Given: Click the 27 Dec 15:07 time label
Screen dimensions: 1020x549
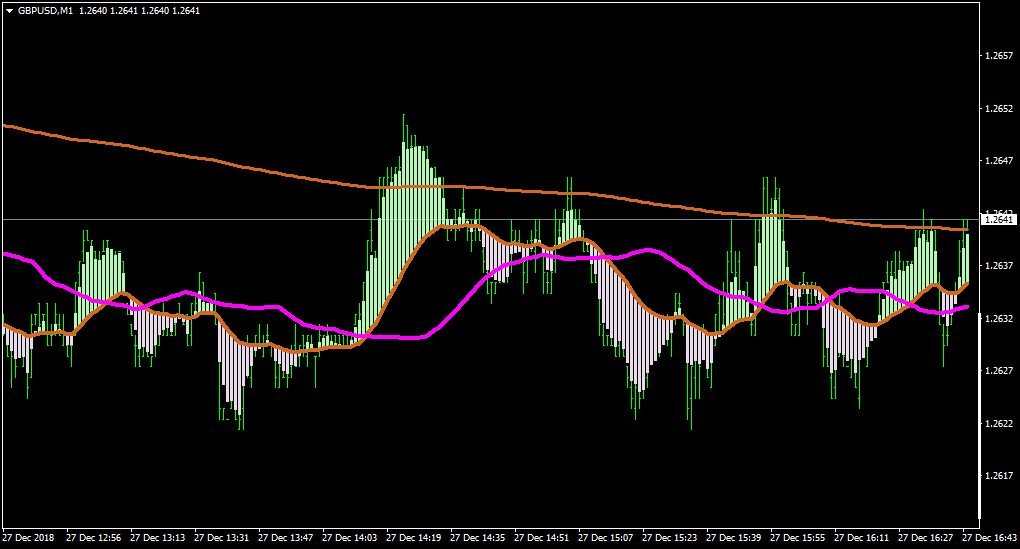Looking at the screenshot, I should [x=606, y=538].
